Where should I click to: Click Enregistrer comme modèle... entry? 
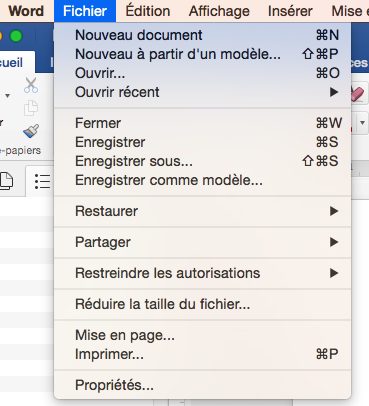coord(202,180)
